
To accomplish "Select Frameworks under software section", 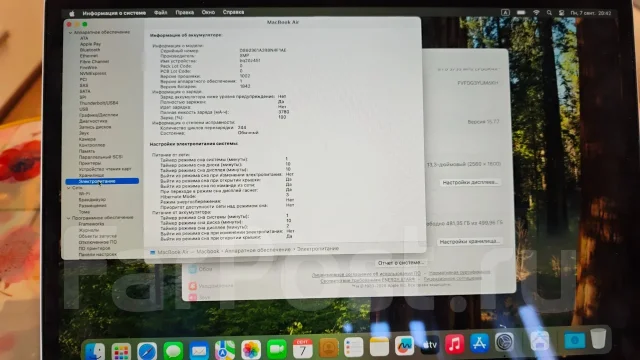I will tap(91, 224).
